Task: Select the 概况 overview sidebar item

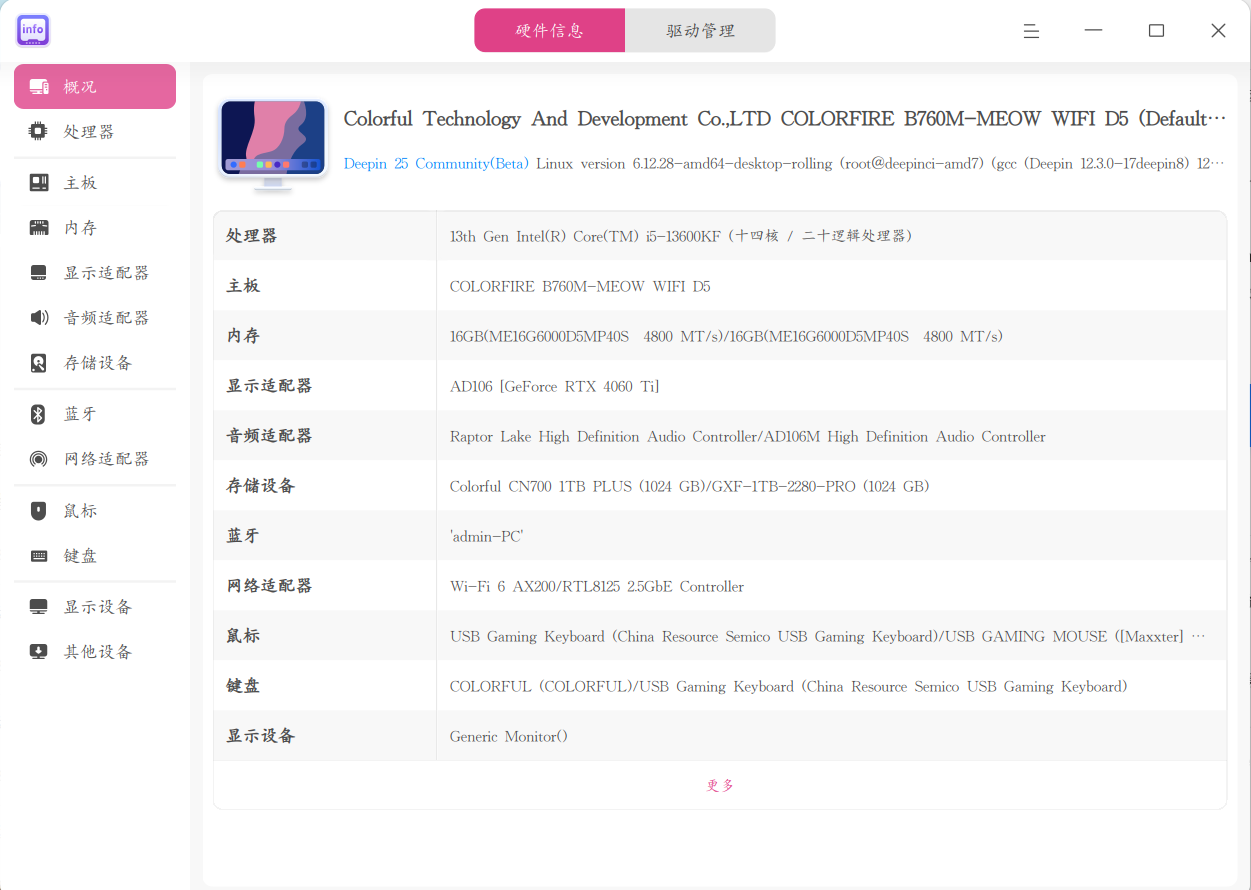Action: point(95,87)
